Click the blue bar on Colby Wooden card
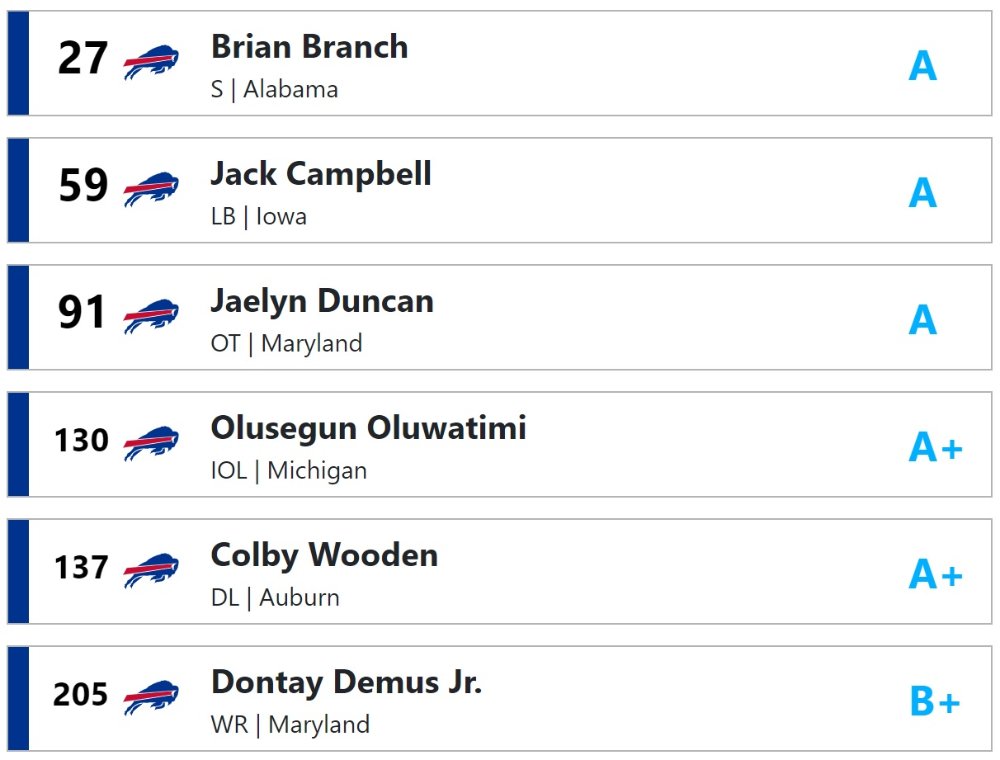 tap(18, 571)
